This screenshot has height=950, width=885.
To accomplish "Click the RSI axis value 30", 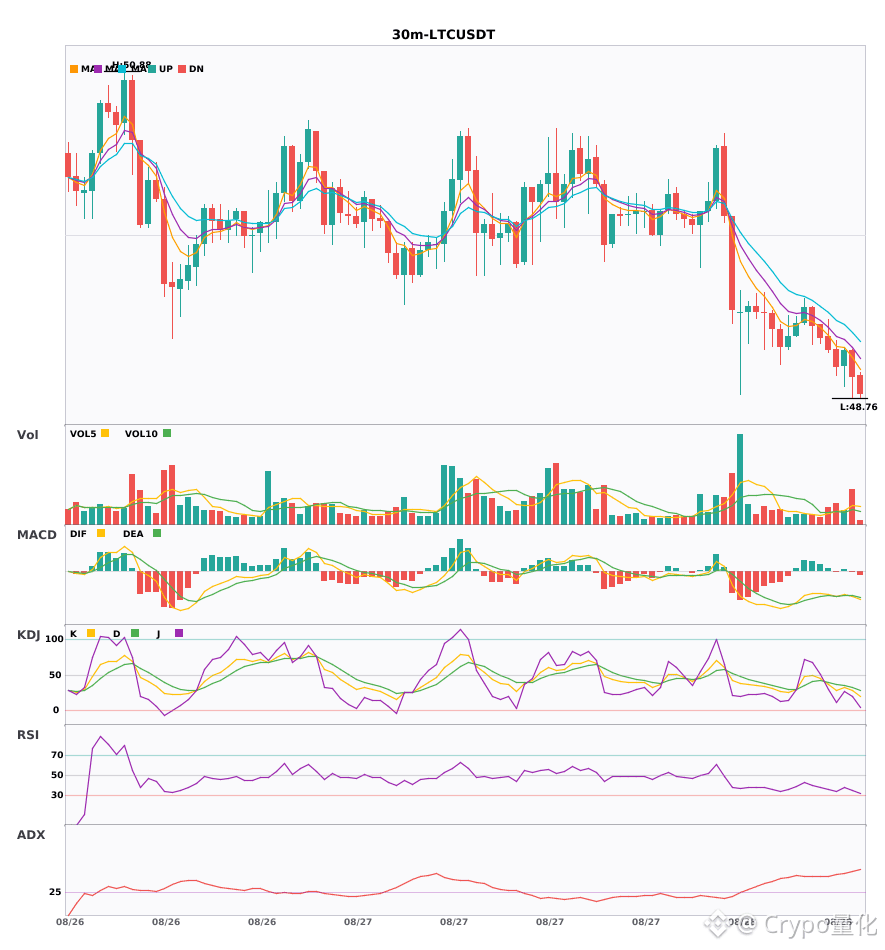I will (x=57, y=795).
